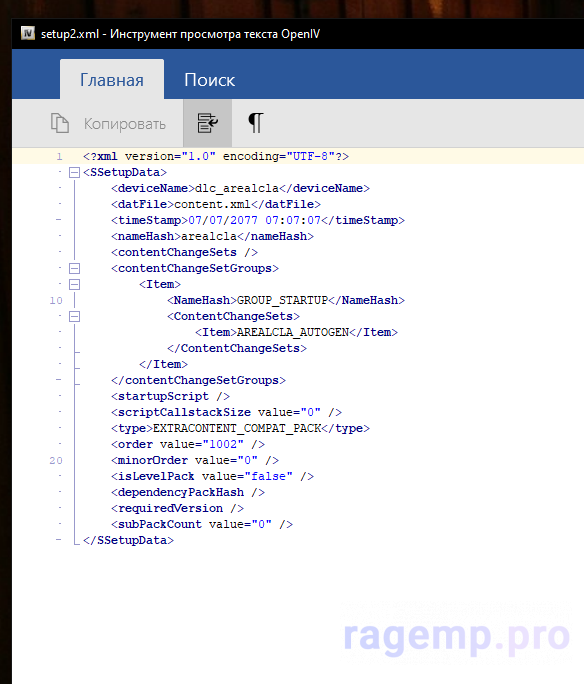Click the closing contentChangeSetGroups tag
This screenshot has height=684, width=584.
tap(198, 380)
